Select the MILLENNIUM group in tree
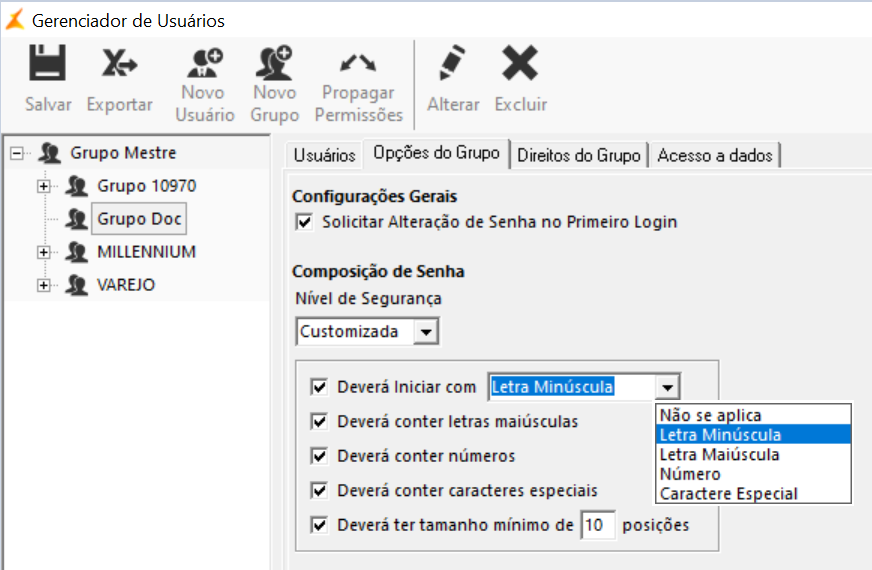The height and width of the screenshot is (570, 872). (146, 252)
